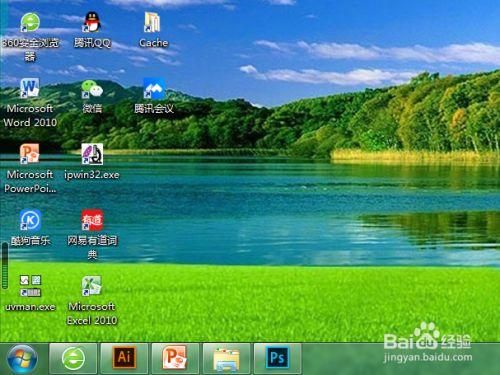Click empty desktop area over the lake
The width and height of the screenshot is (500, 375).
(x=267, y=207)
